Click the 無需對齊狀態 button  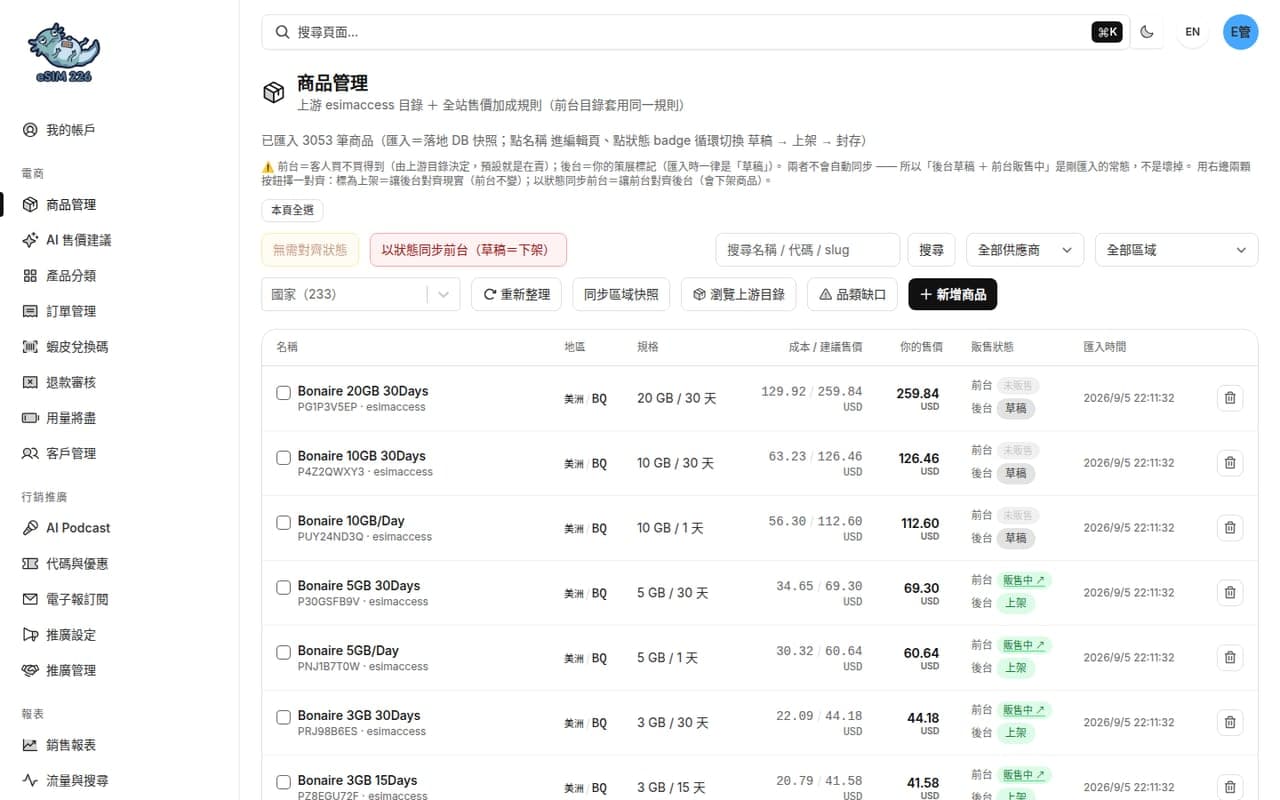[x=310, y=250]
